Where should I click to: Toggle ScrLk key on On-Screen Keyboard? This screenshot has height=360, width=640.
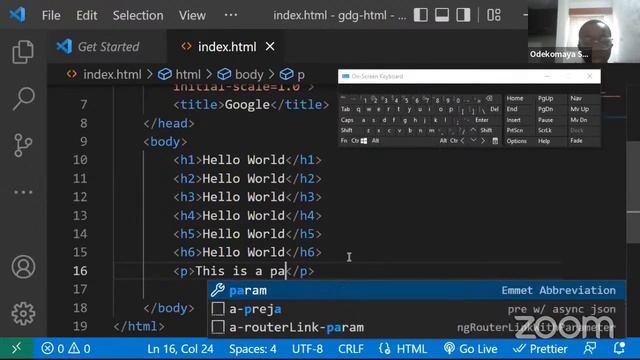click(544, 130)
